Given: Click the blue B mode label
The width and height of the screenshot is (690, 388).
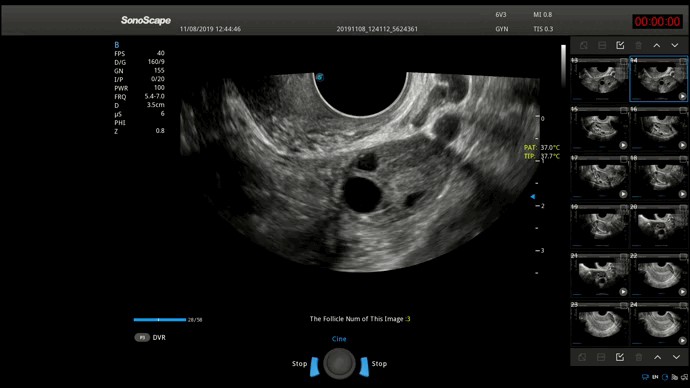Looking at the screenshot, I should (x=117, y=45).
